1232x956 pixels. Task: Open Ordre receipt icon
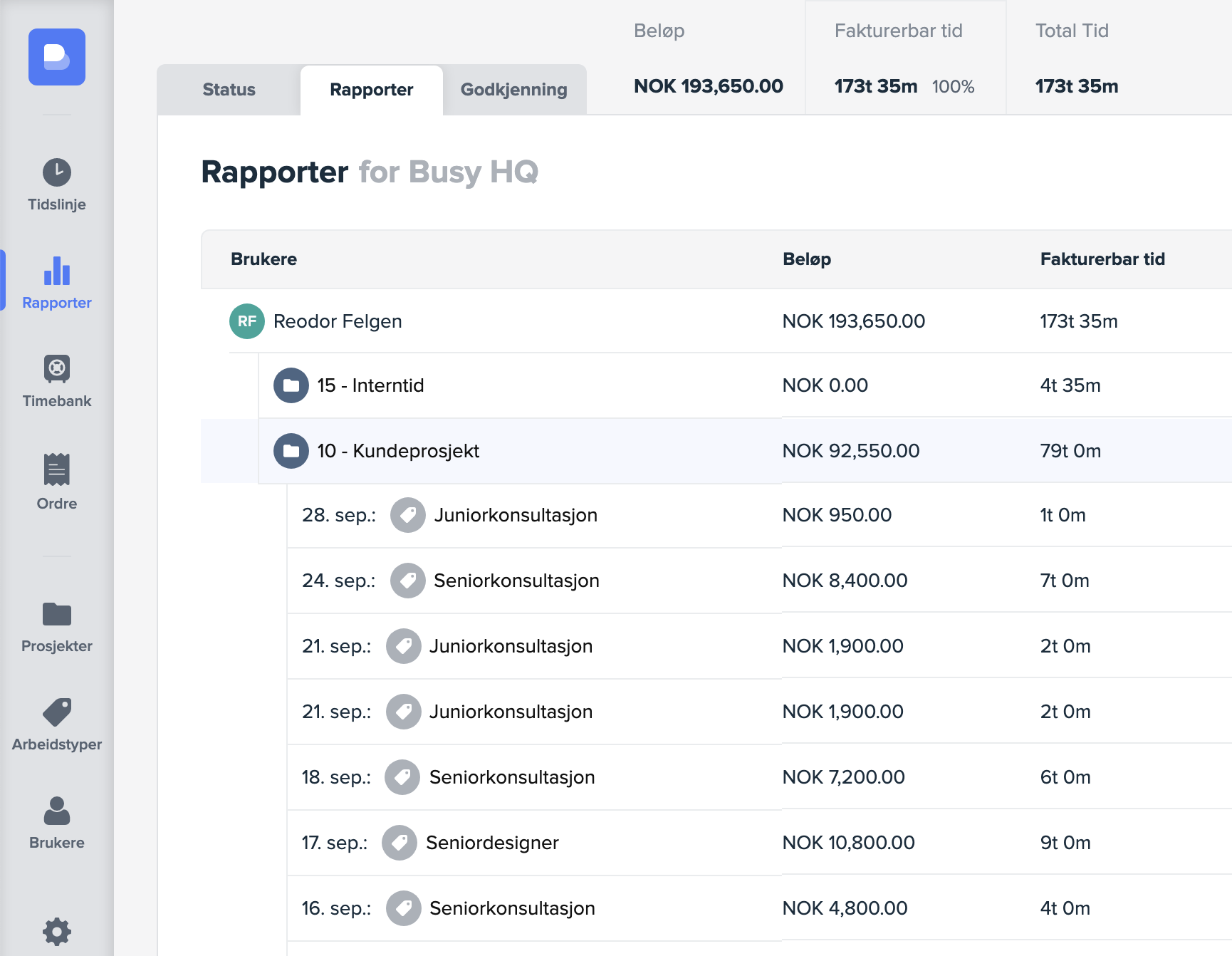click(x=57, y=469)
